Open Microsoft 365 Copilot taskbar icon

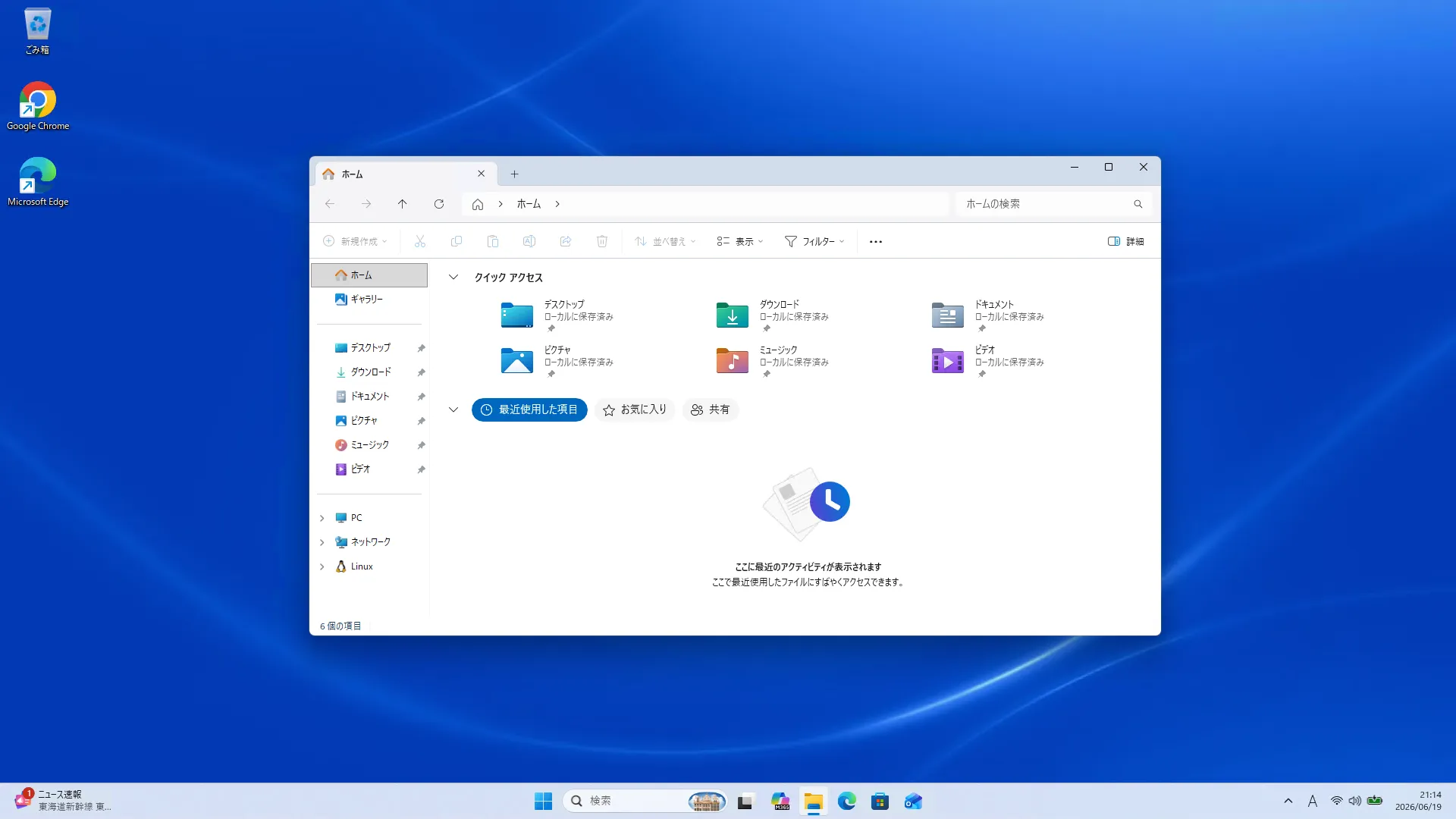point(780,801)
